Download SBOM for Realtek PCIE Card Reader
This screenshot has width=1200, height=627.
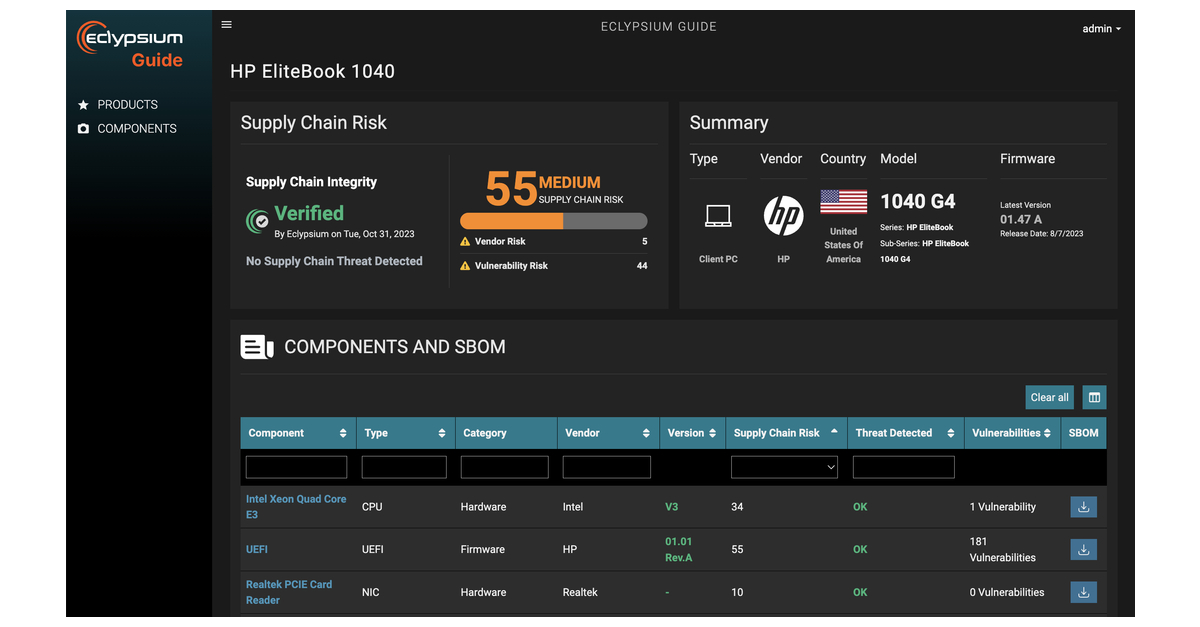click(x=1083, y=592)
